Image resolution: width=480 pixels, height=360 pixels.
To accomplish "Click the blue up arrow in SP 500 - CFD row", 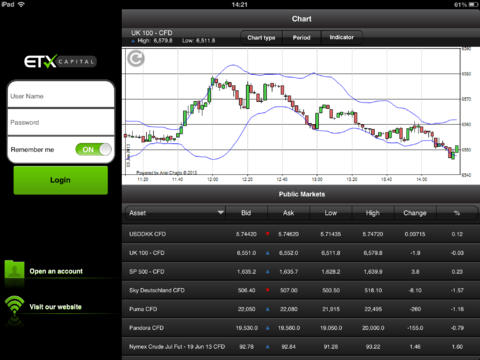I will [267, 272].
